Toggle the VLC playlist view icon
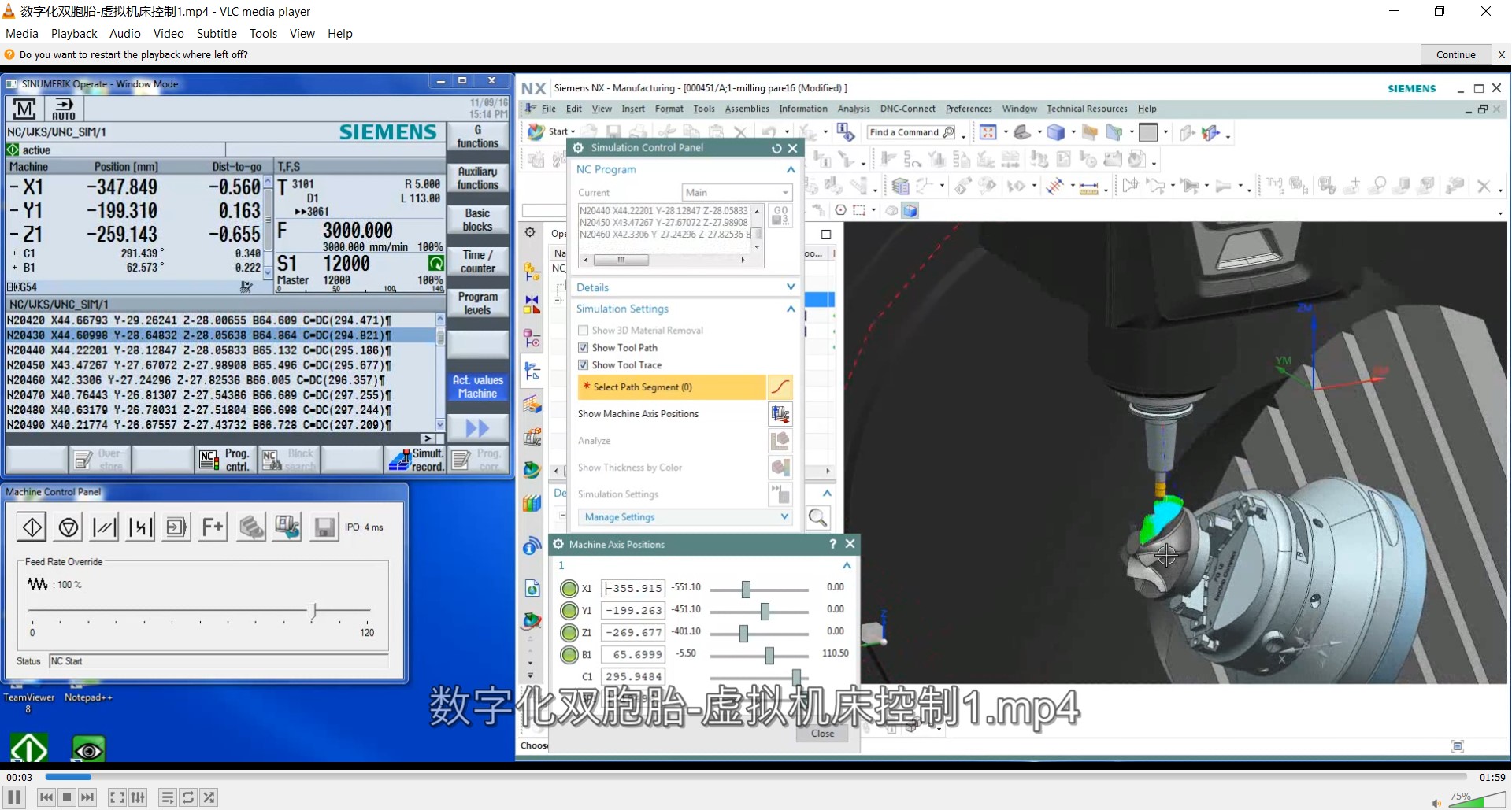The height and width of the screenshot is (810, 1512). 167,797
